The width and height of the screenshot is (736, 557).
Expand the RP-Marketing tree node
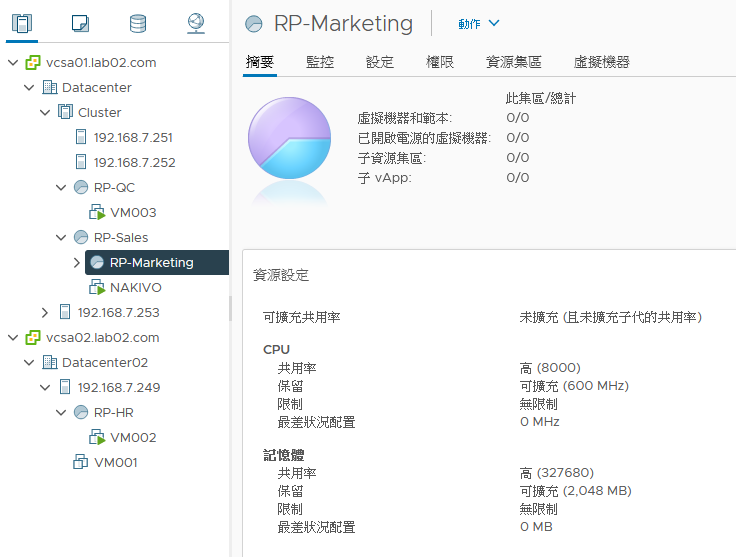pos(77,263)
